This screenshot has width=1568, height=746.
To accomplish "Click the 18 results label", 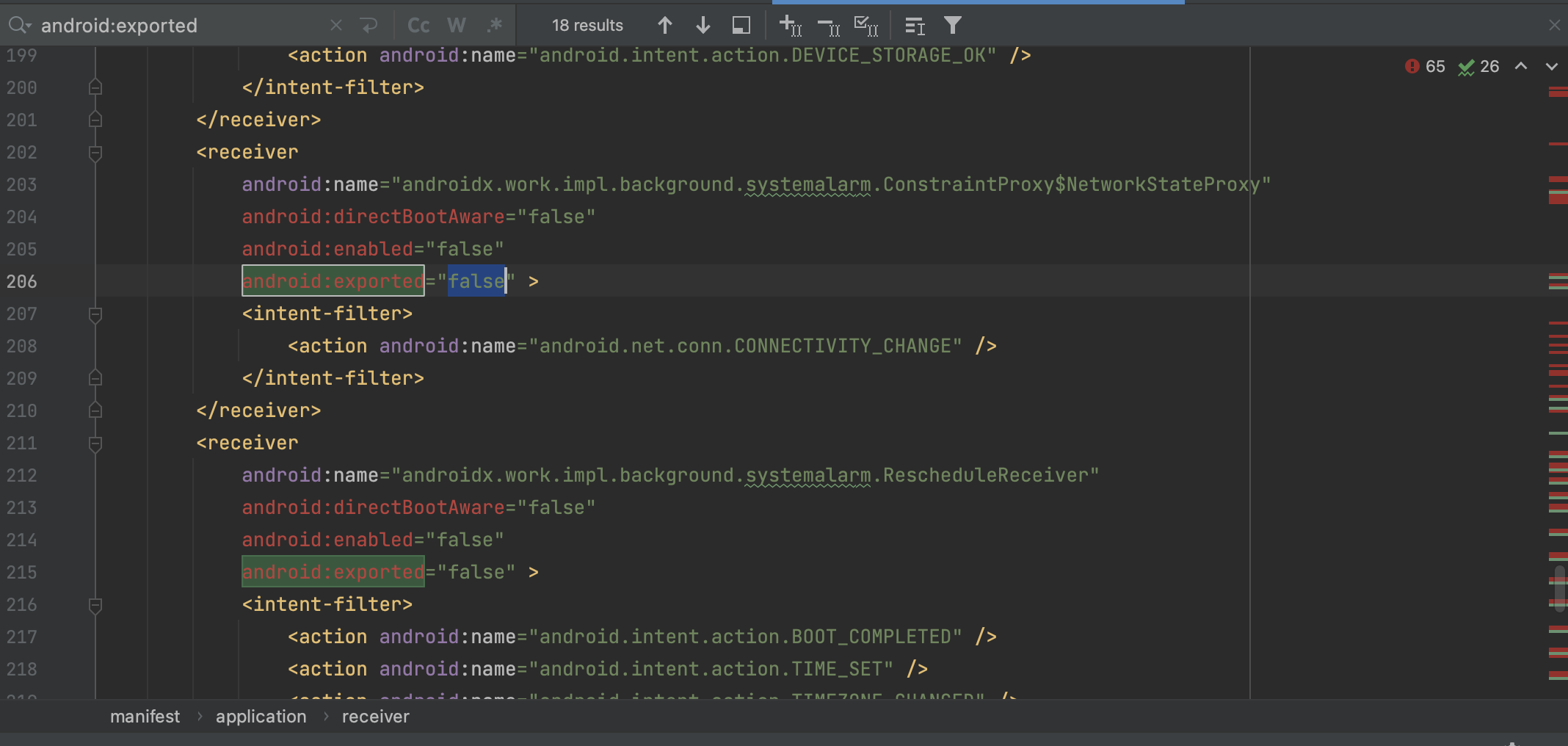I will click(x=587, y=26).
